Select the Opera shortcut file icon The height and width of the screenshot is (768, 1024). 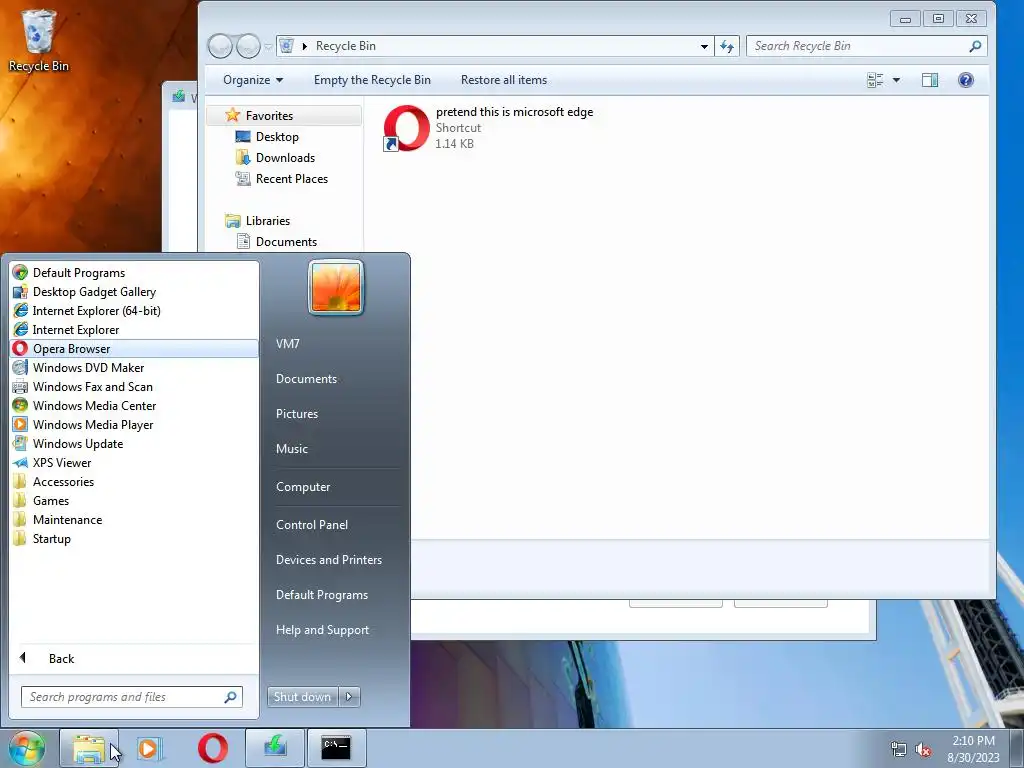[406, 128]
